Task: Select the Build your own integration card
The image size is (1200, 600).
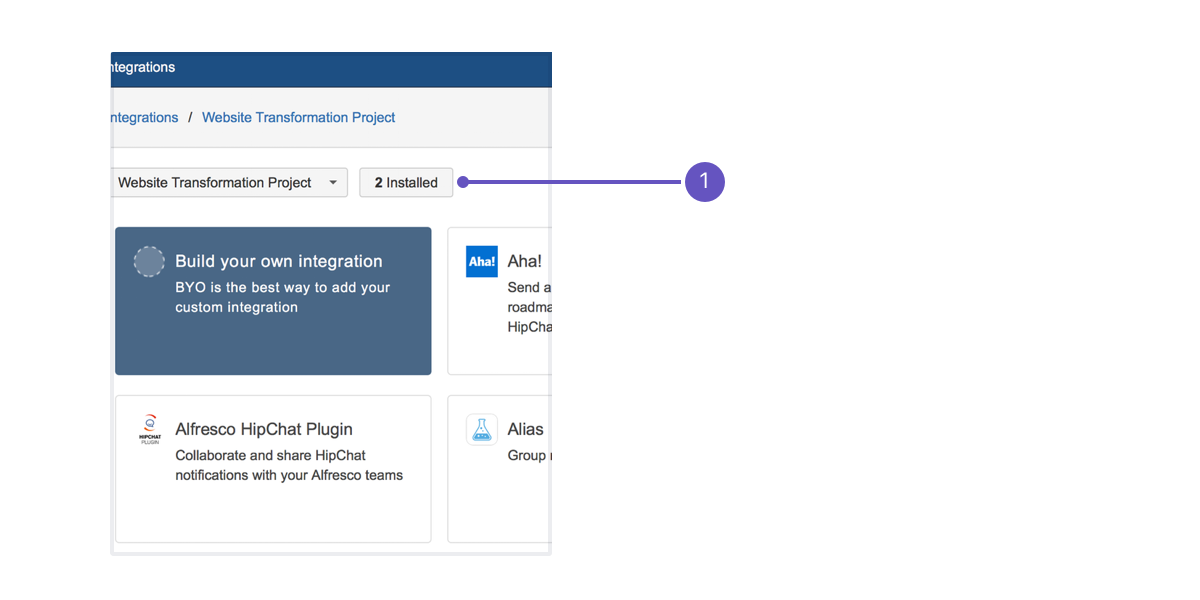Action: click(x=273, y=301)
